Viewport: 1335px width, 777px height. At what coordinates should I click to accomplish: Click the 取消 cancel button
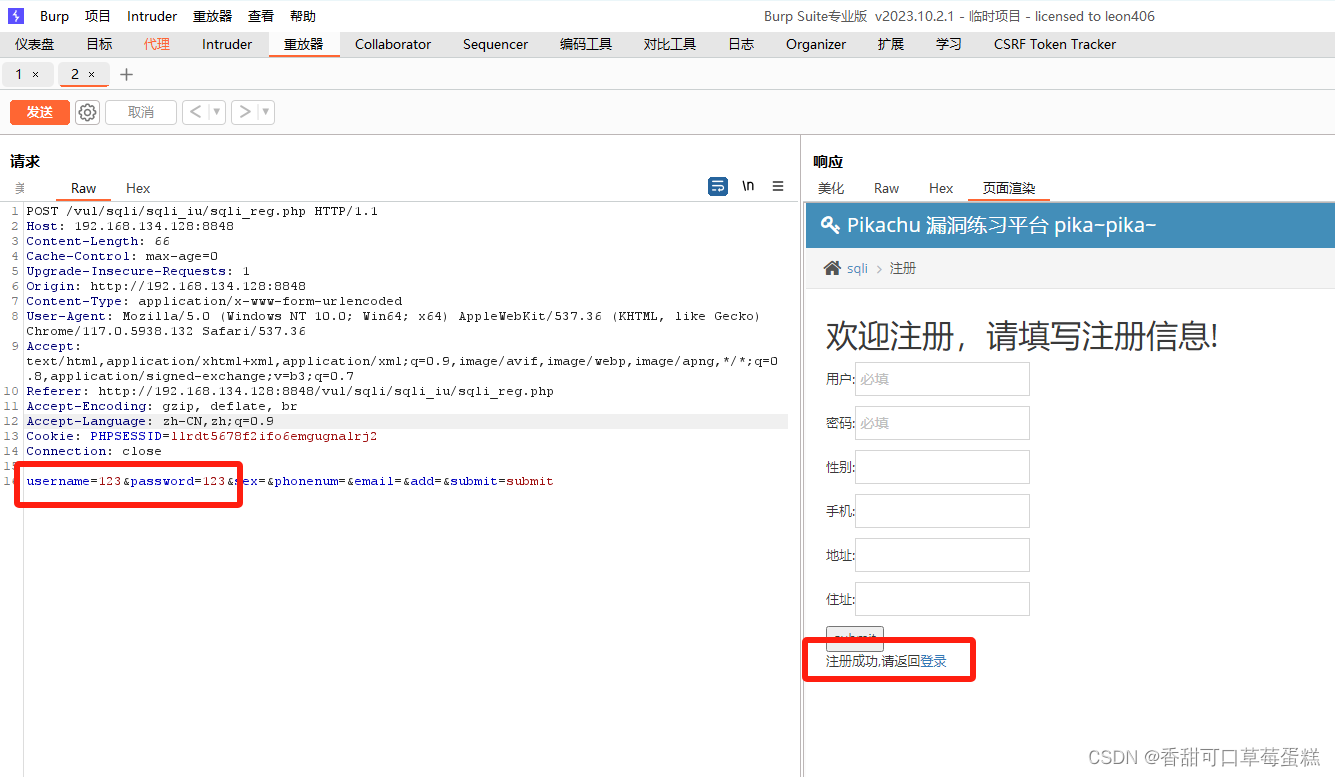[x=141, y=112]
